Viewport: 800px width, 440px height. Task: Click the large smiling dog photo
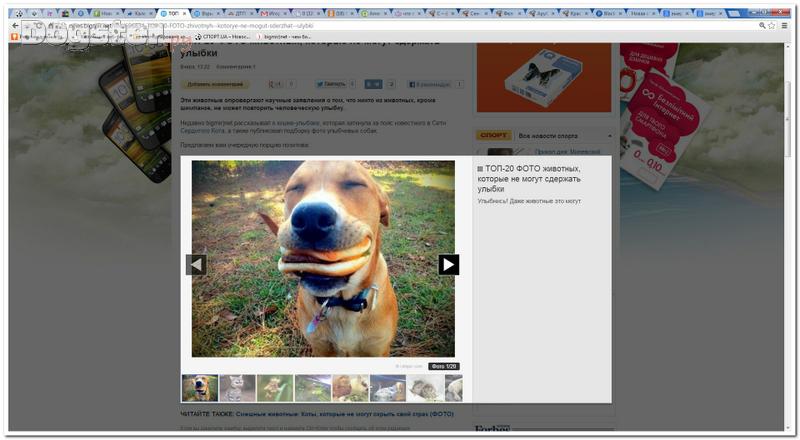point(323,259)
